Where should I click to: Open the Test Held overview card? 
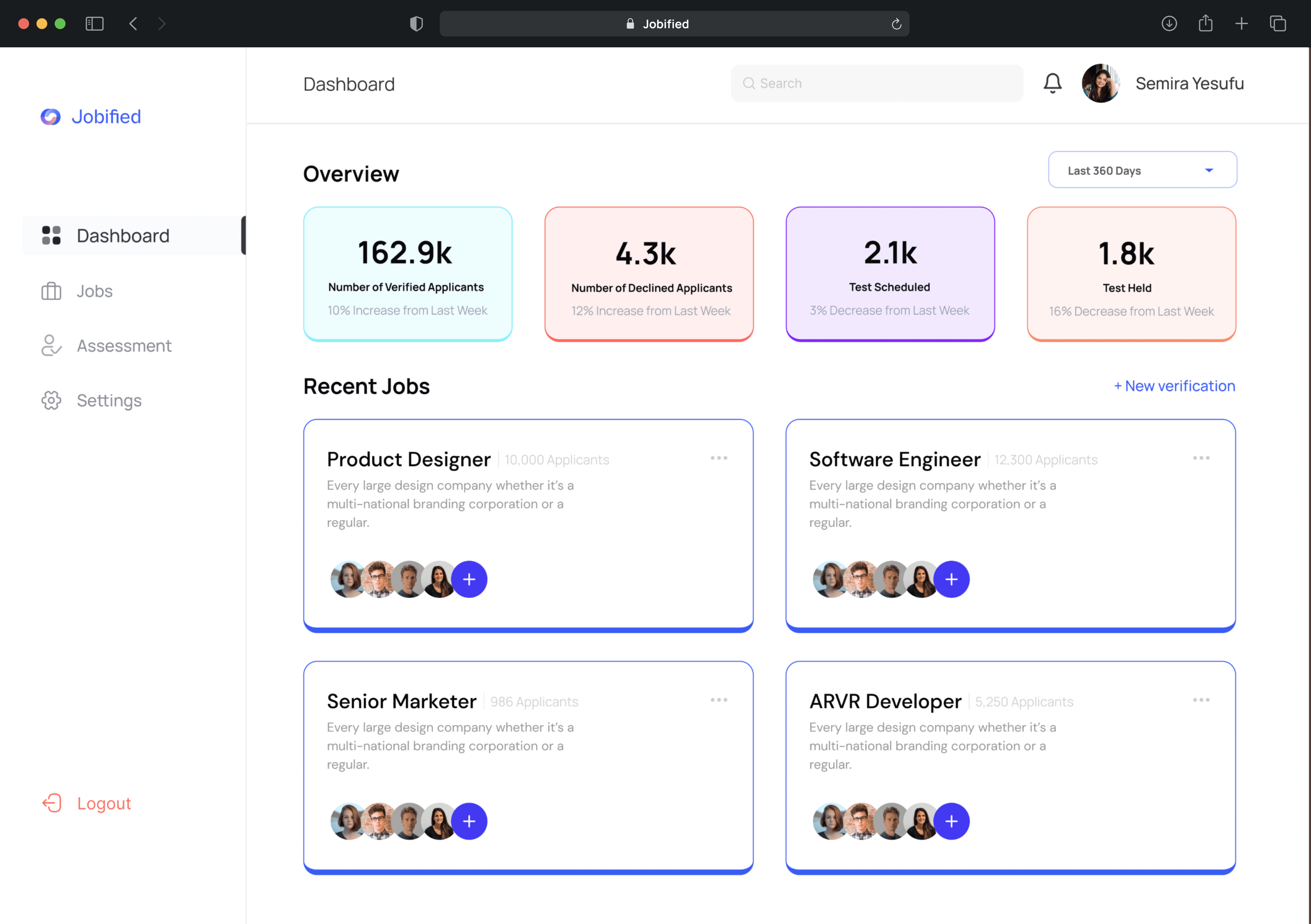coord(1132,274)
